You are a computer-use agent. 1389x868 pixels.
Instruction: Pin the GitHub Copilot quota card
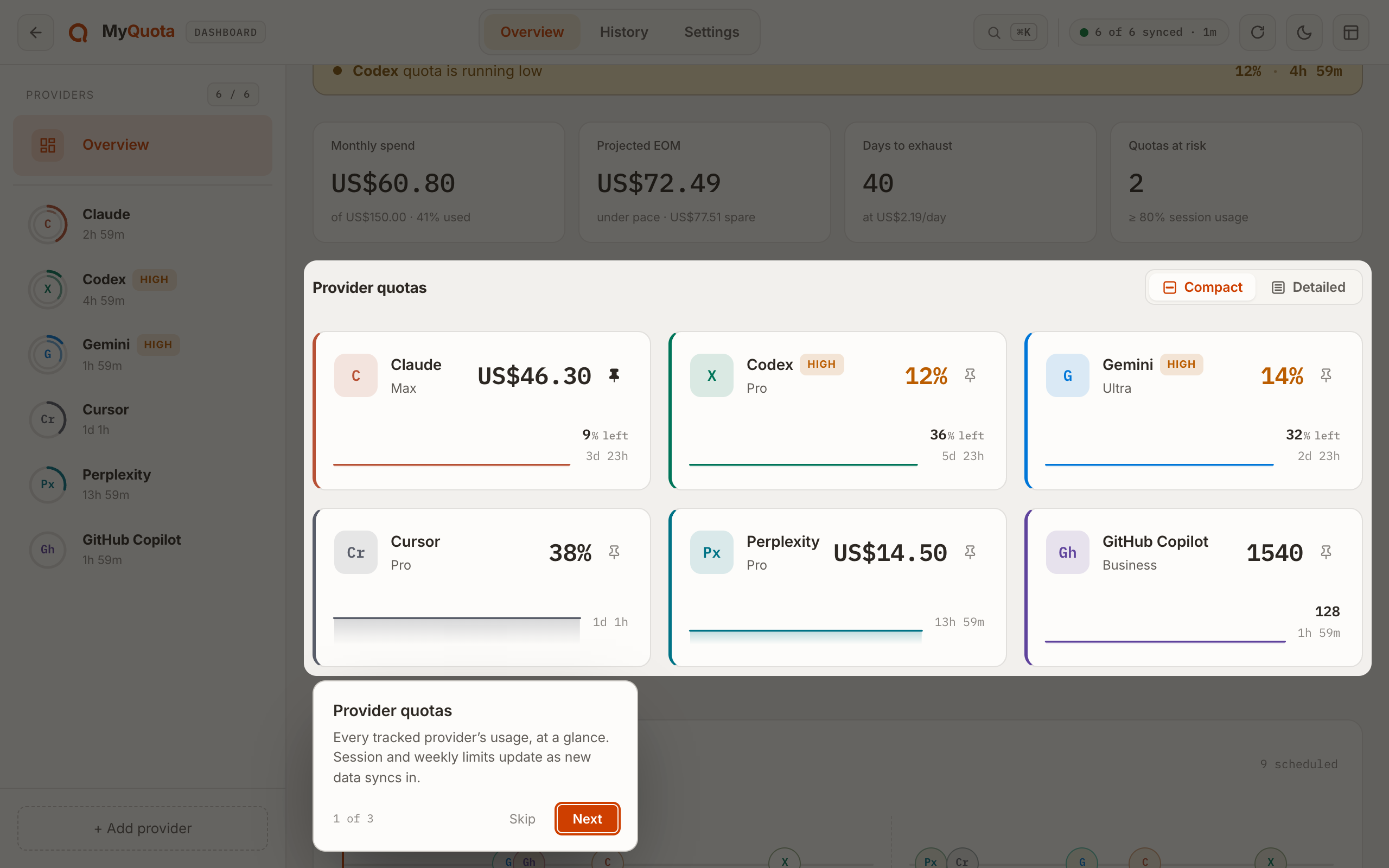coord(1326,552)
